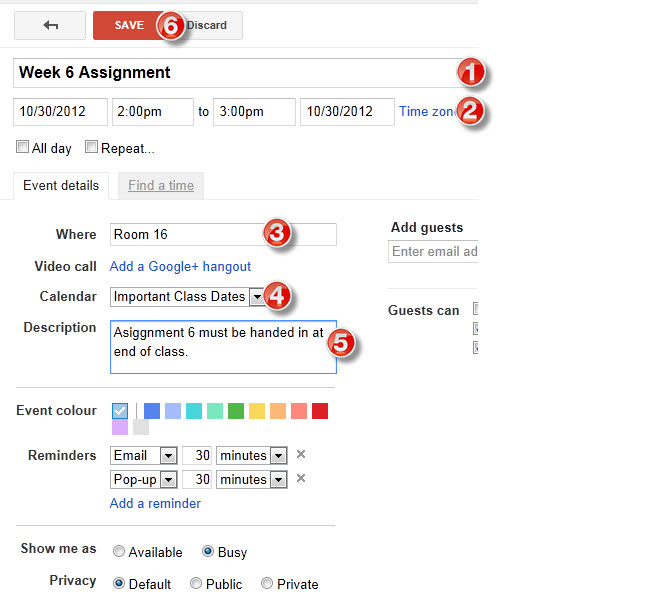Select the Available radio button
The height and width of the screenshot is (597, 650).
point(119,552)
